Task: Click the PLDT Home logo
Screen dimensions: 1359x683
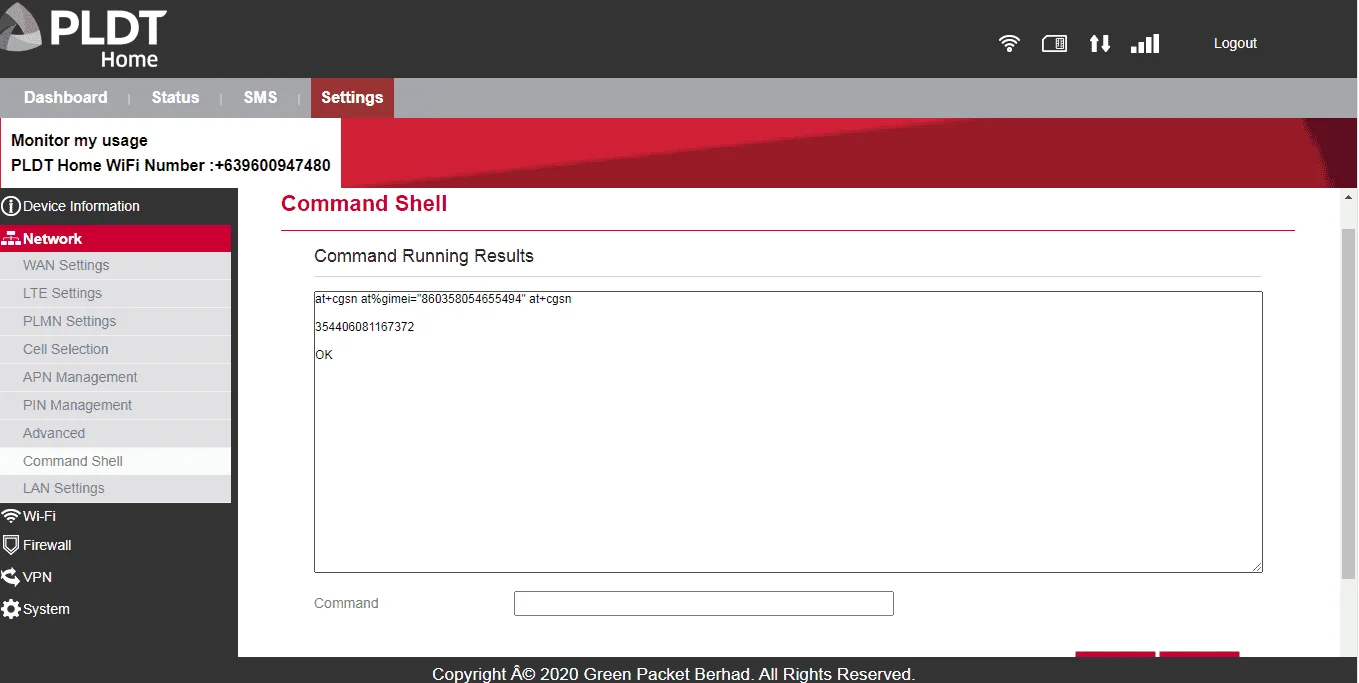Action: [83, 37]
